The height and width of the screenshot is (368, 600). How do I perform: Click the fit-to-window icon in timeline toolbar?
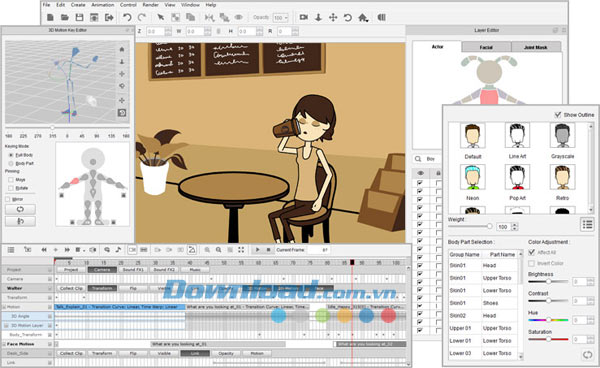[x=241, y=250]
